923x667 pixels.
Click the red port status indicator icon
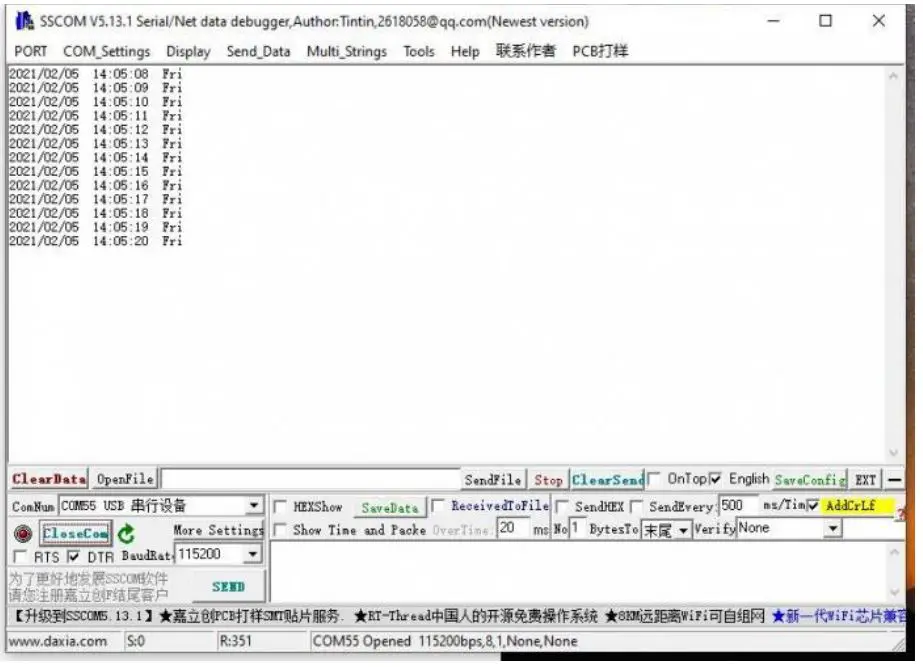click(22, 535)
